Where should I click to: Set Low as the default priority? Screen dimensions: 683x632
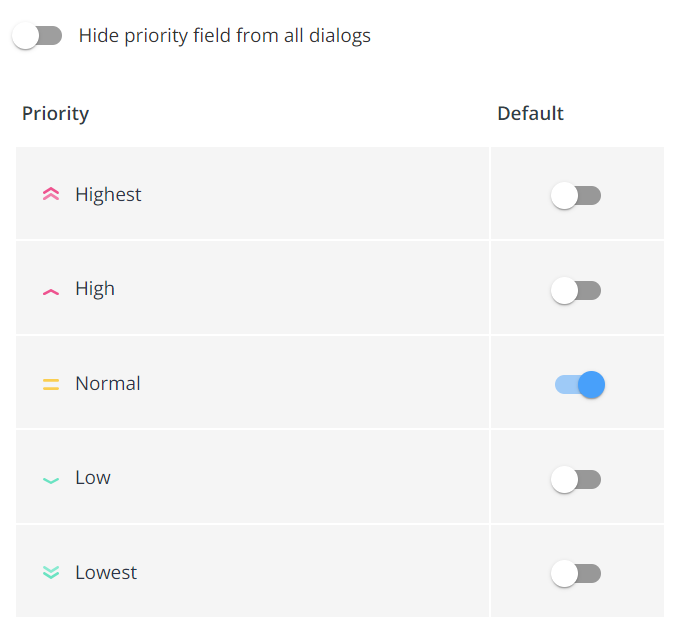[x=576, y=480]
